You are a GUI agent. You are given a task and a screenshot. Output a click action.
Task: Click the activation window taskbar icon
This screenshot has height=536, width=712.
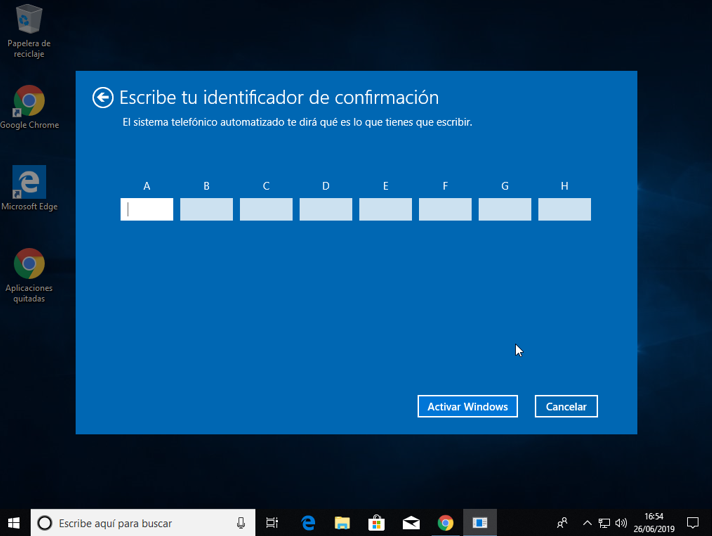click(x=480, y=523)
